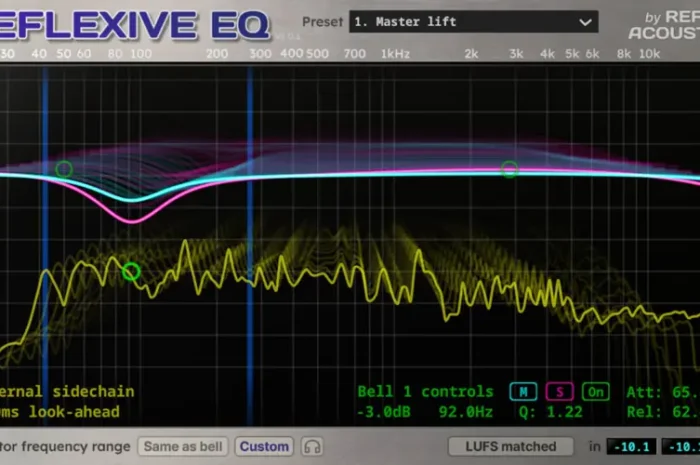Screen dimensions: 700x465
Task: Click the -3.0dB gain value
Action: (383, 412)
